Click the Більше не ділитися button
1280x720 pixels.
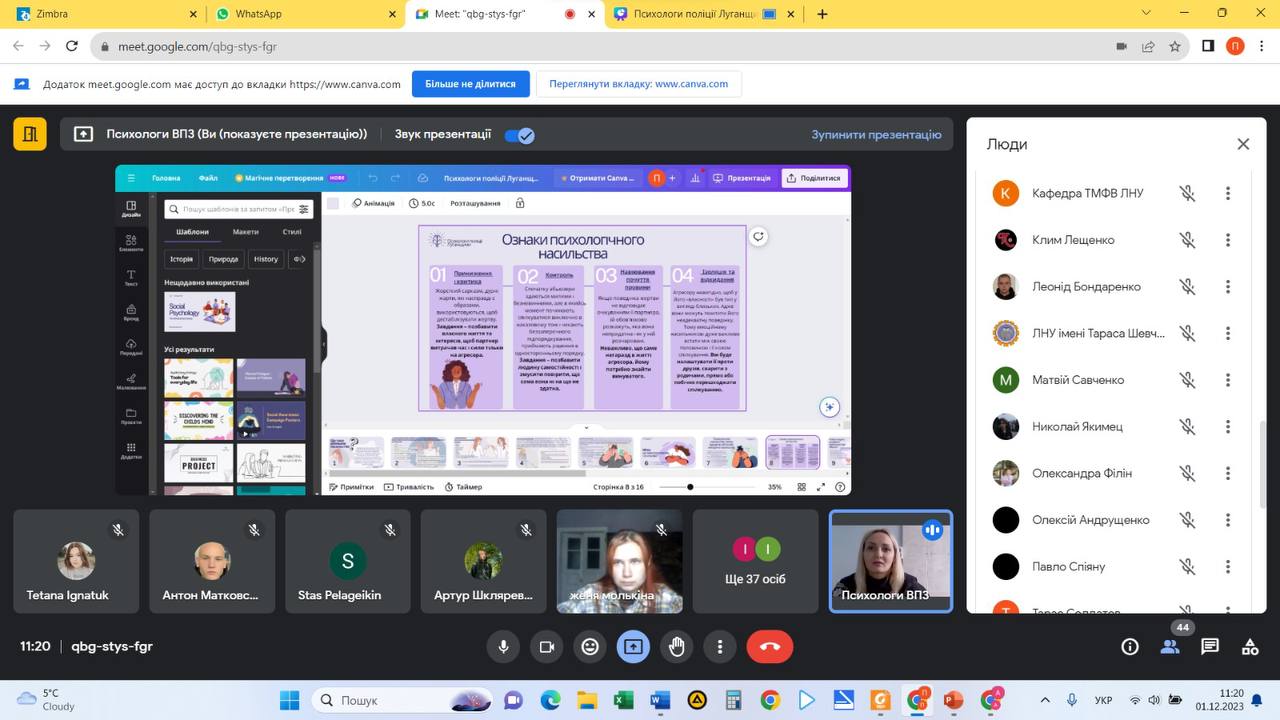coord(470,84)
